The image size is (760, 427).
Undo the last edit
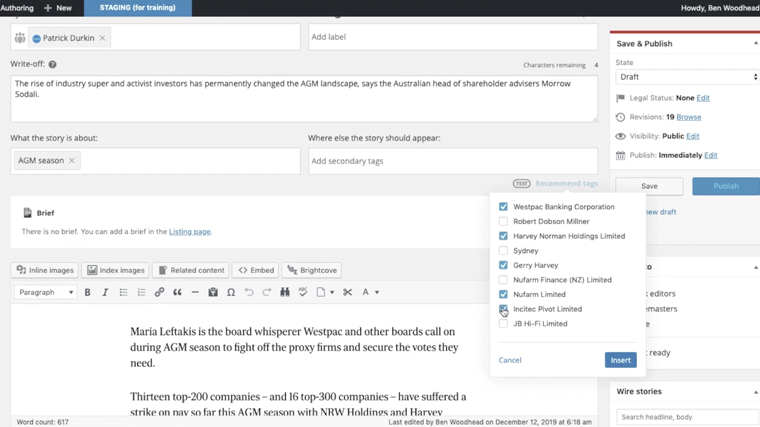249,292
